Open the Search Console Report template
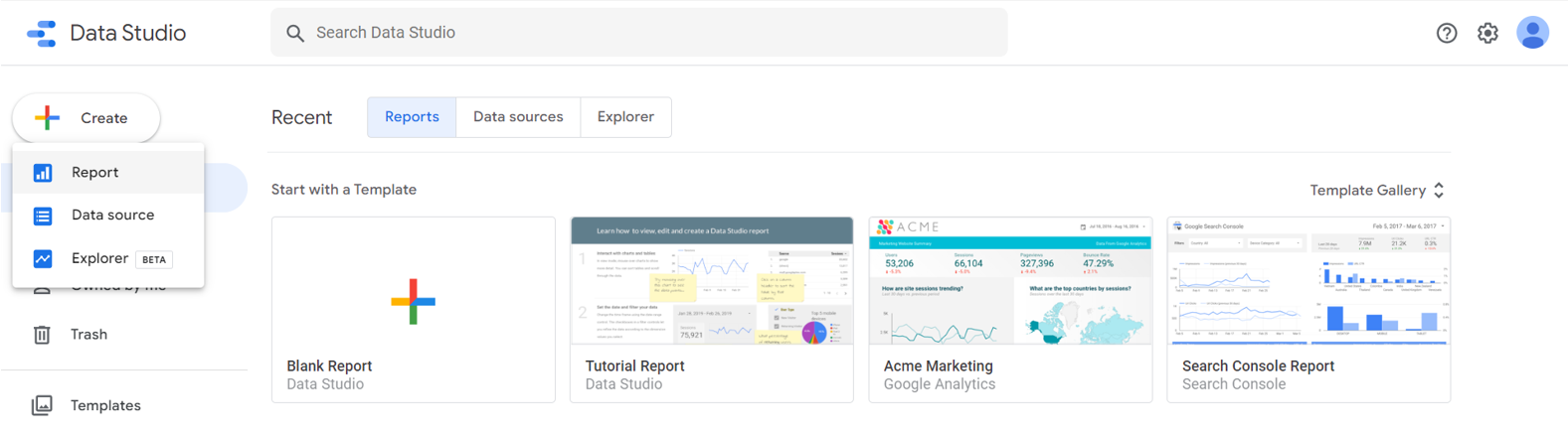The image size is (1568, 439). tap(1307, 309)
